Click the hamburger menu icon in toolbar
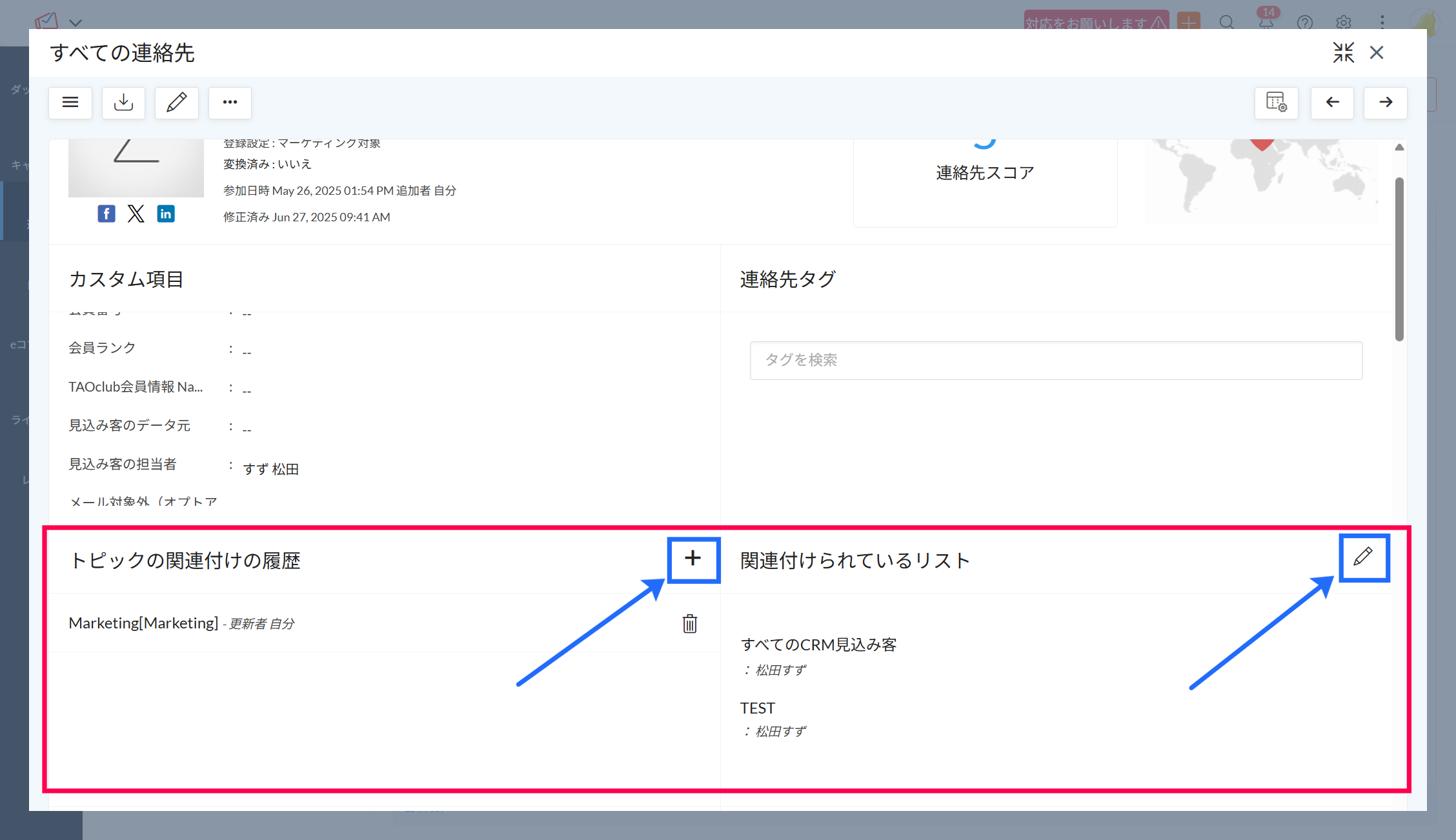 [x=70, y=103]
